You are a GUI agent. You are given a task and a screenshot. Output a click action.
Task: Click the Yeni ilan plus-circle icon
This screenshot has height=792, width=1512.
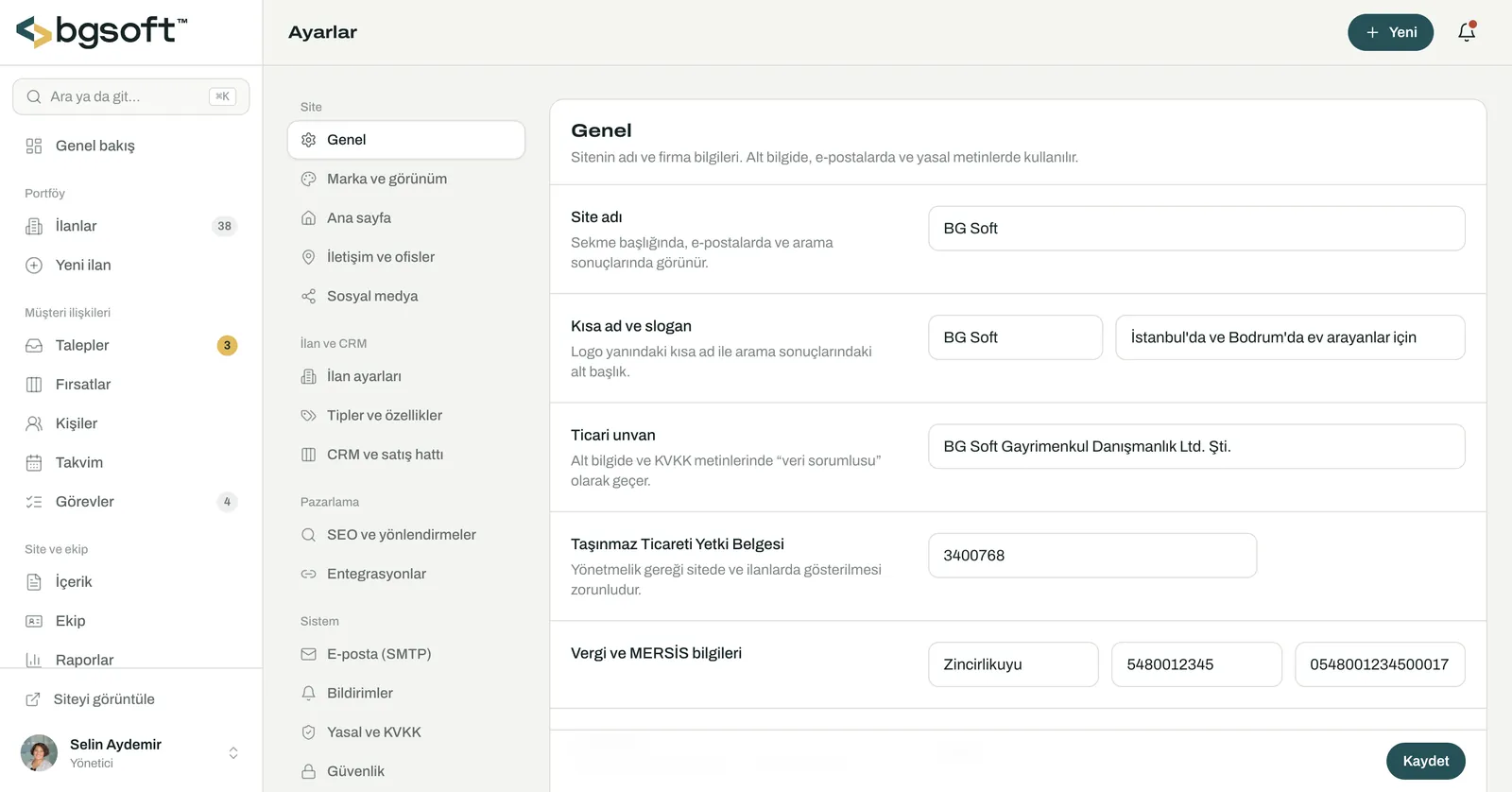point(34,266)
